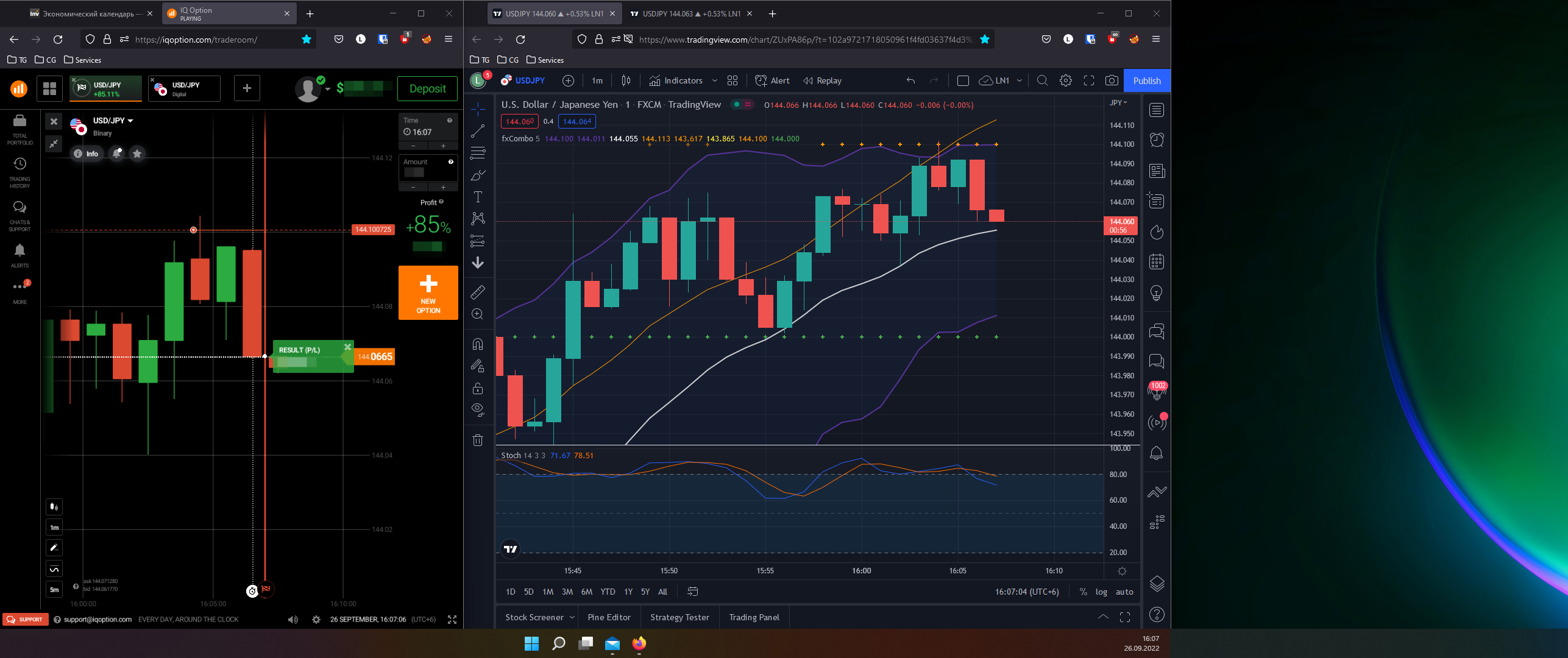Screen dimensions: 1568x658
Task: Activate the zoom in tool
Action: point(478,314)
